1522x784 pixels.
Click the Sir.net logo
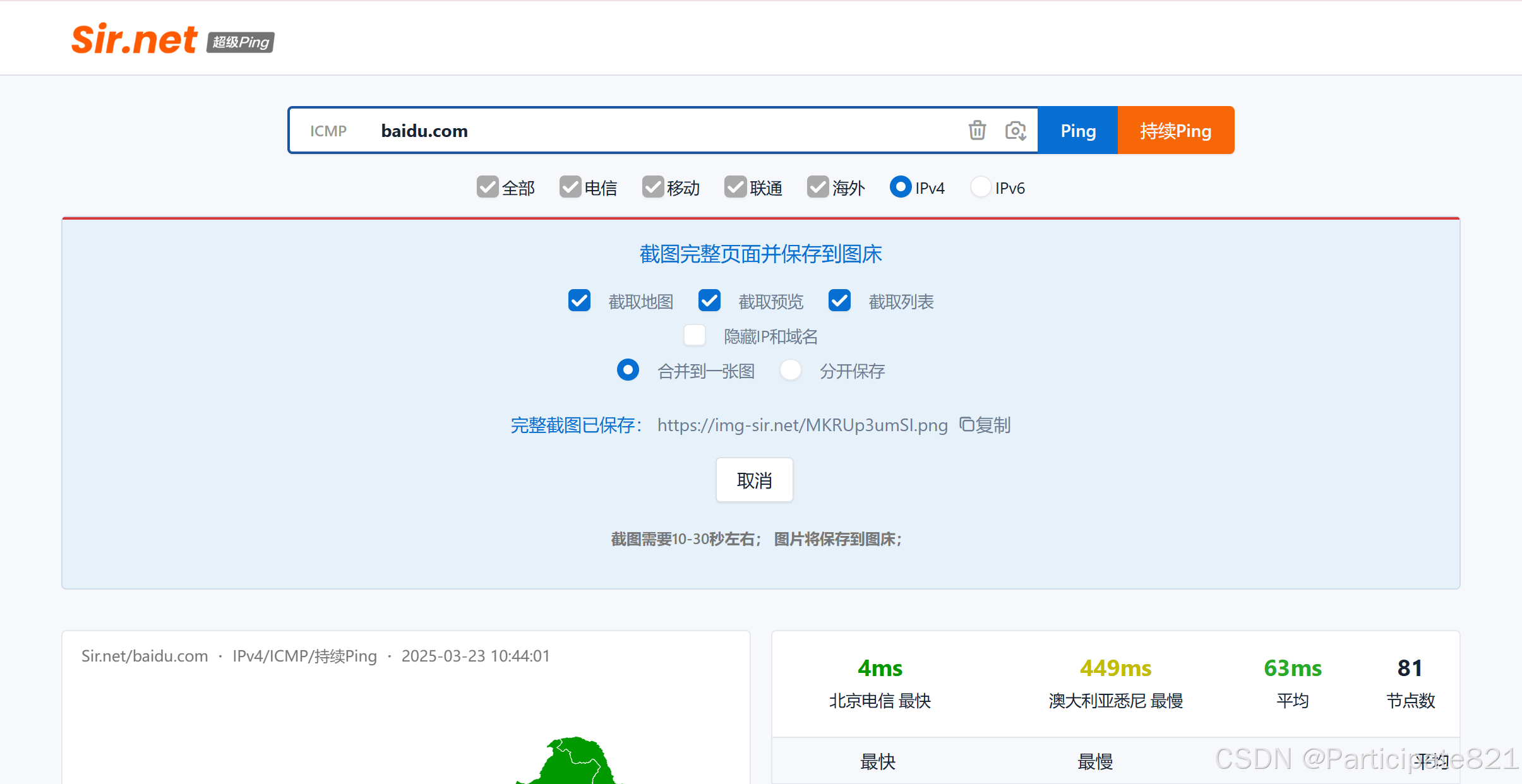[134, 39]
